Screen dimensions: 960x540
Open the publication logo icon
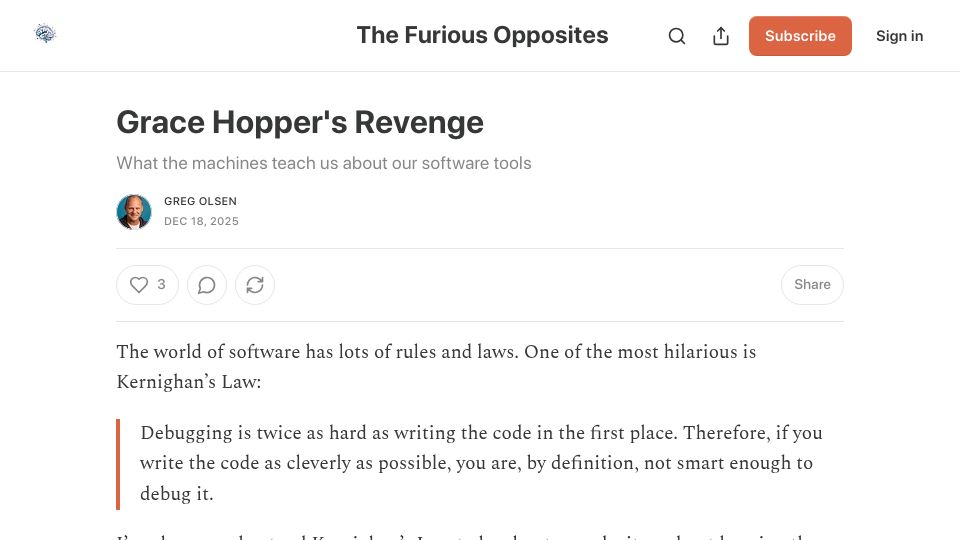pos(45,34)
